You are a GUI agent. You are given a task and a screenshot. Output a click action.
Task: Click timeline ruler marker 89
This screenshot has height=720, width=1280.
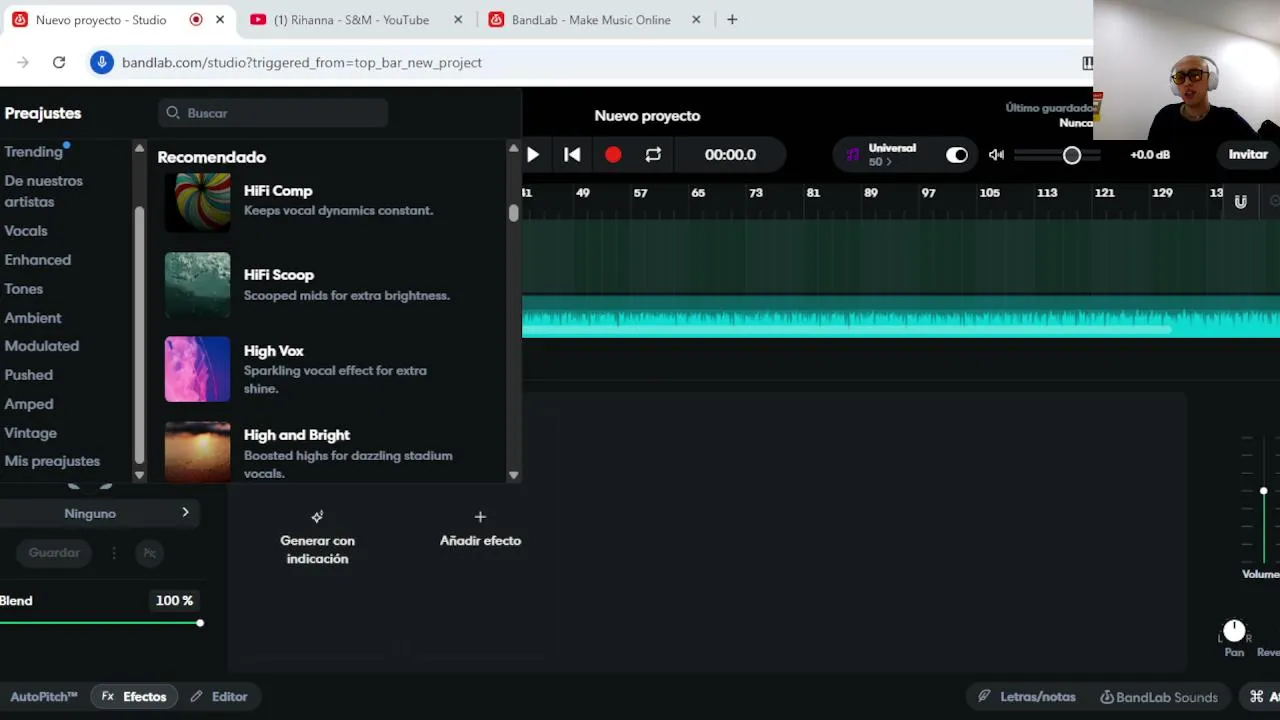pos(871,193)
